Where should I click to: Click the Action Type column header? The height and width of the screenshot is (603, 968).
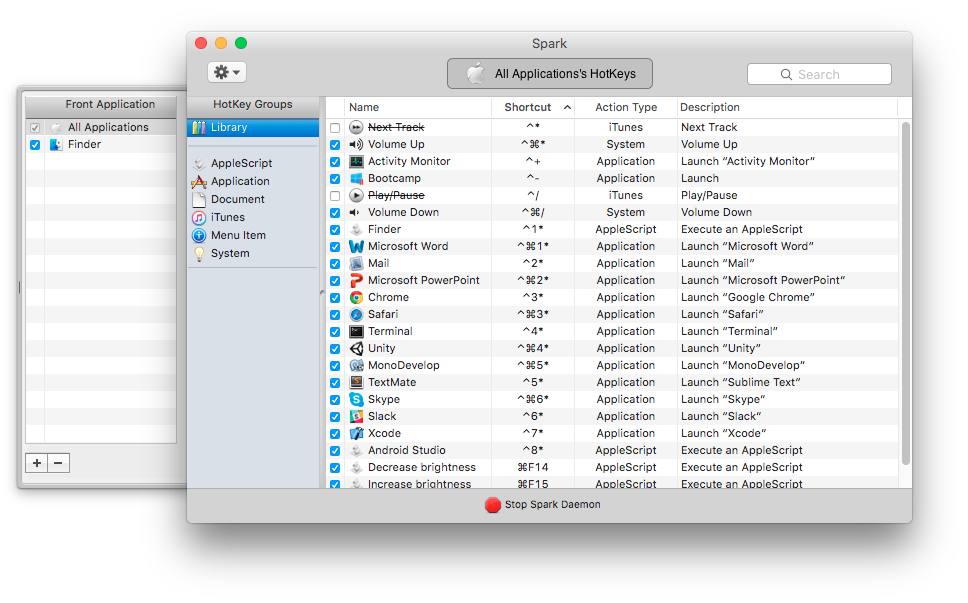(626, 107)
